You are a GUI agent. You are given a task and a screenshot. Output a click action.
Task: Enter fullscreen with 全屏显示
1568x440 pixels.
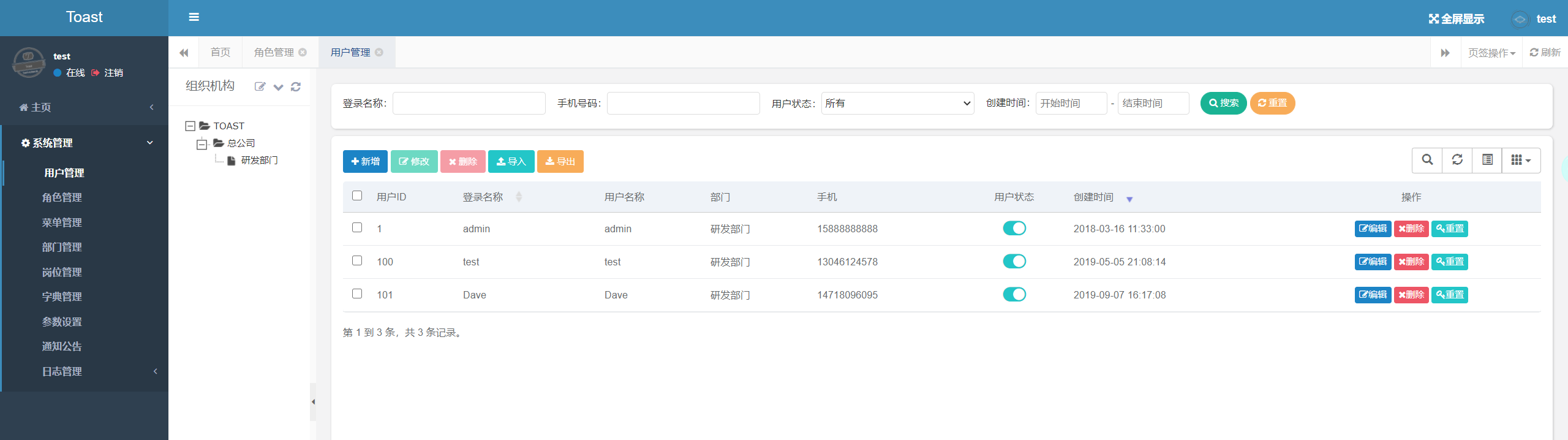point(1456,19)
